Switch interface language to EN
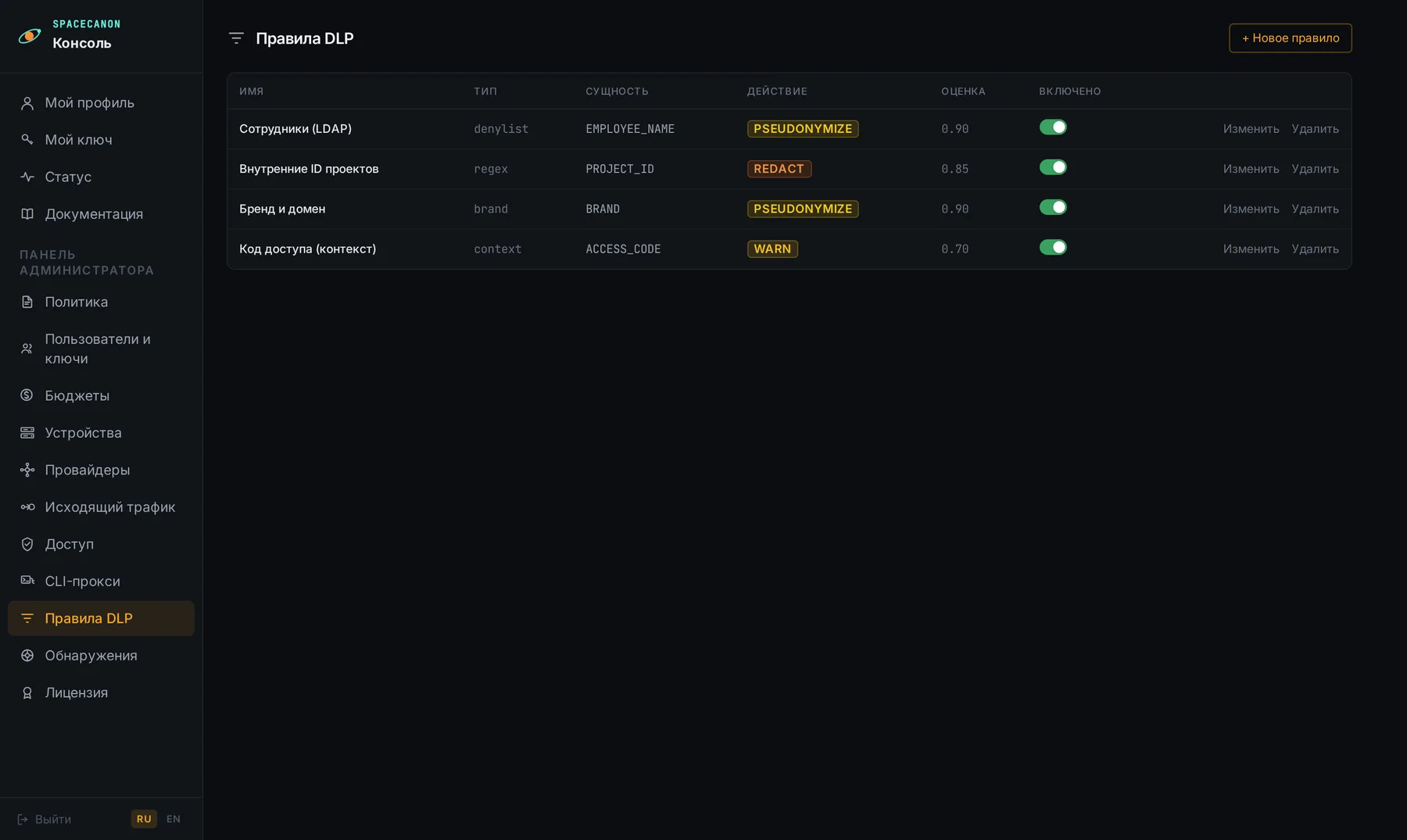The width and height of the screenshot is (1407, 840). coord(174,819)
